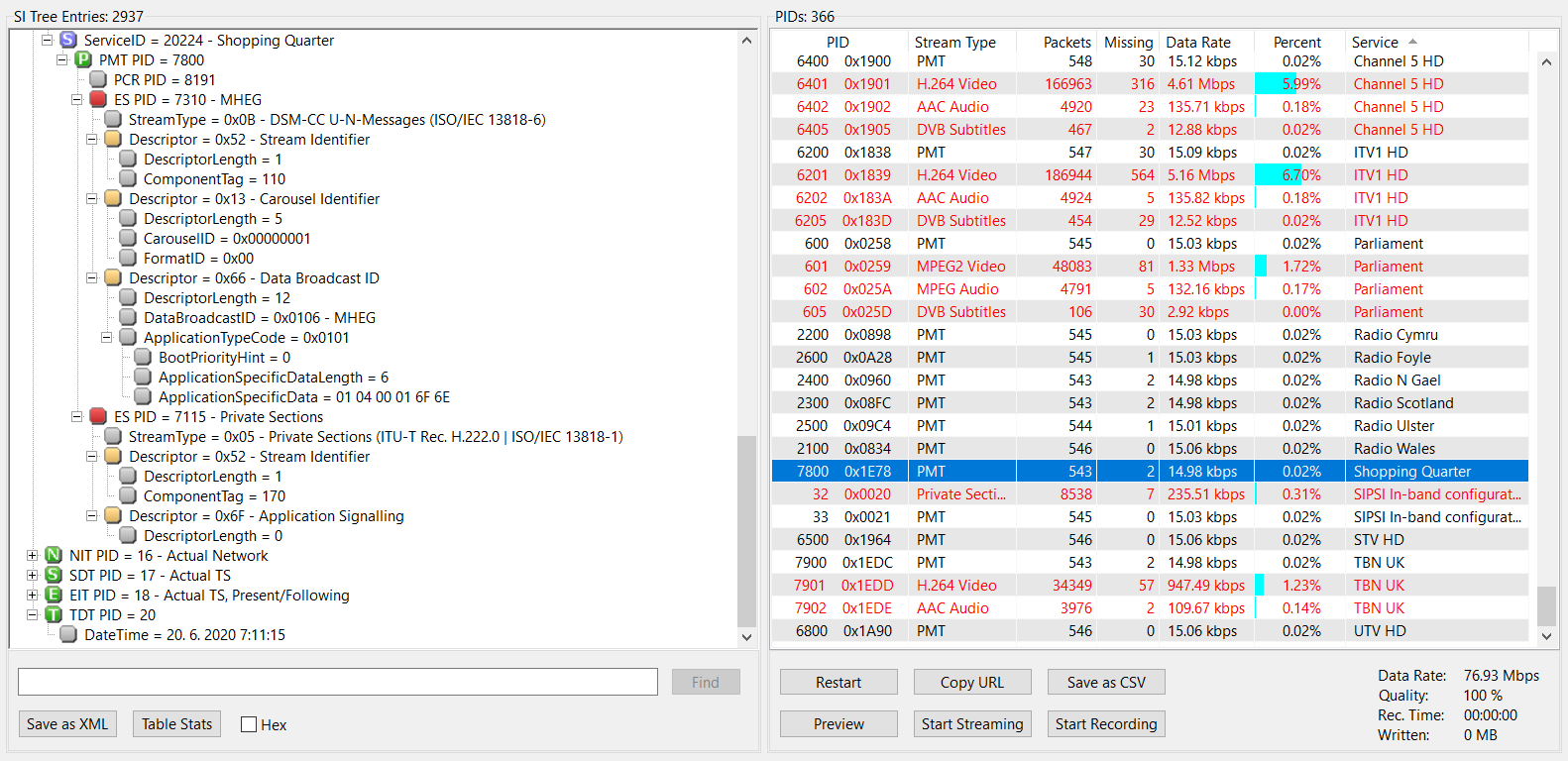This screenshot has height=761, width=1568.
Task: Click the Application Signalling descriptor icon
Action: click(113, 515)
